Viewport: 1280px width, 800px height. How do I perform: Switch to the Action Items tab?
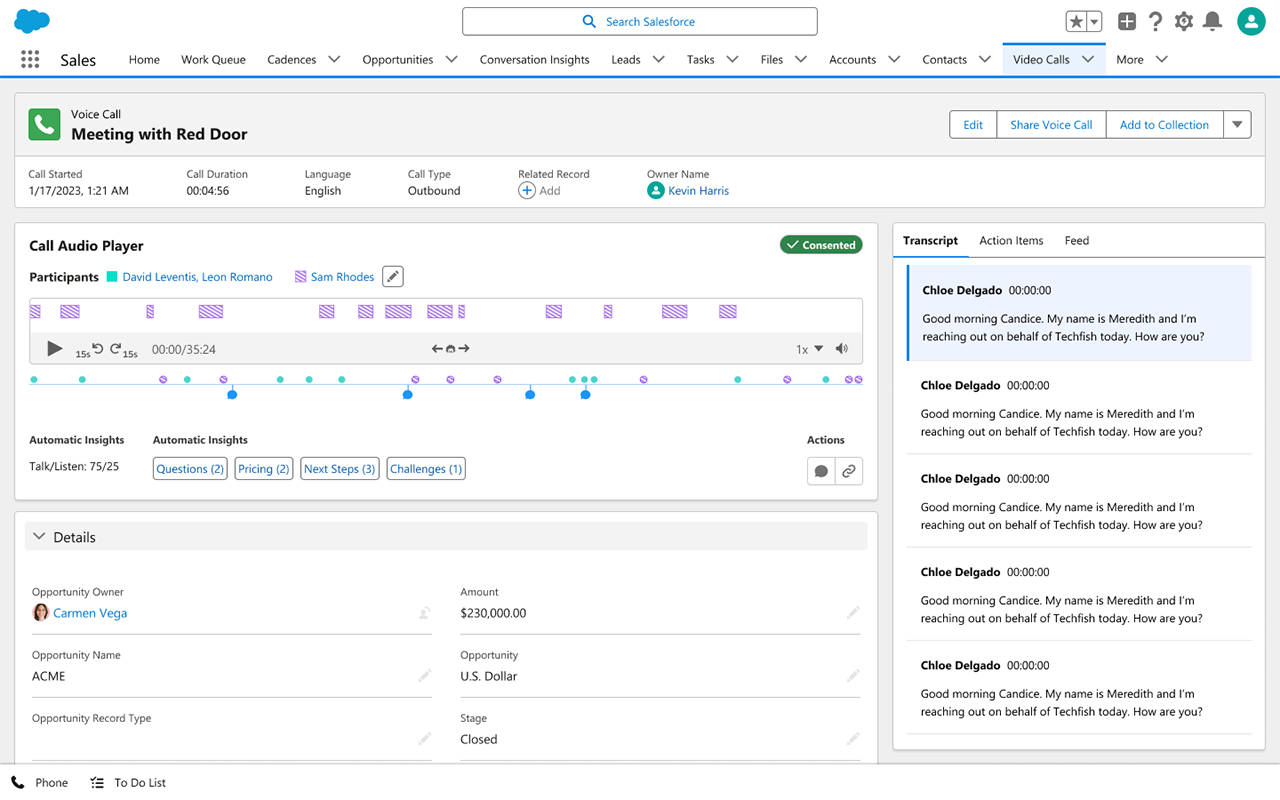pyautogui.click(x=1011, y=241)
